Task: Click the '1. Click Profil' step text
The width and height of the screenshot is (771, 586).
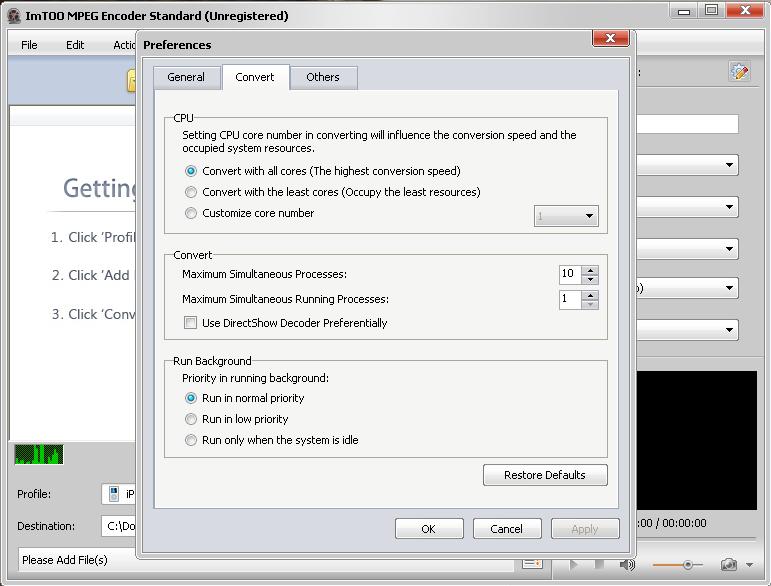Action: [x=93, y=237]
